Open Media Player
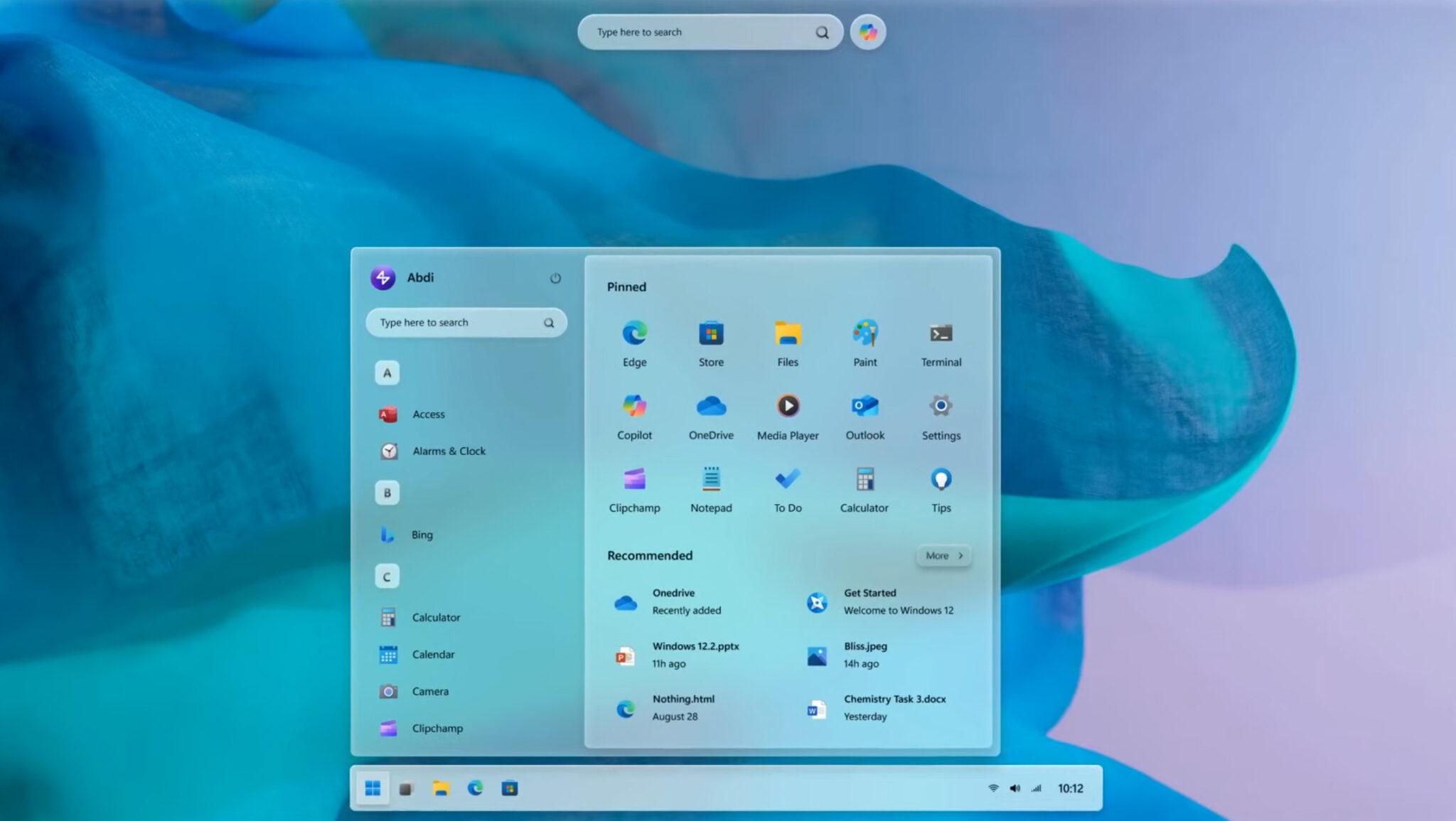 [787, 407]
